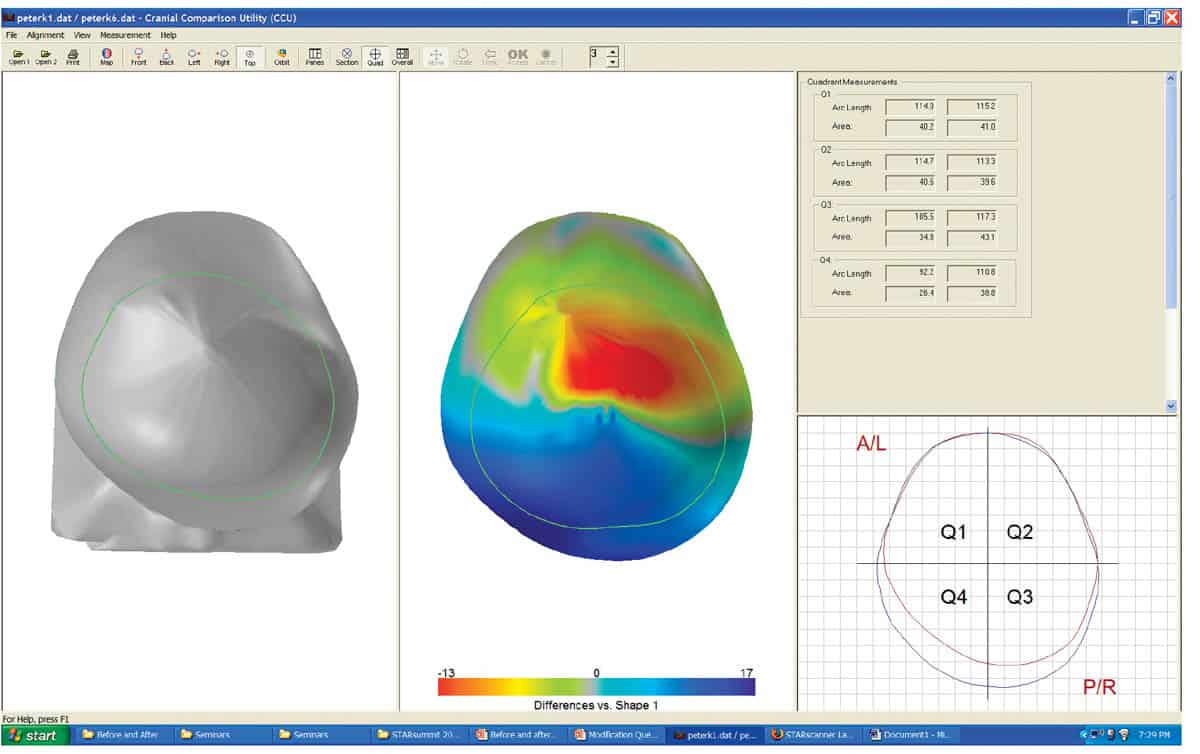Open the Section measurement tool
This screenshot has width=1200, height=754.
[346, 56]
